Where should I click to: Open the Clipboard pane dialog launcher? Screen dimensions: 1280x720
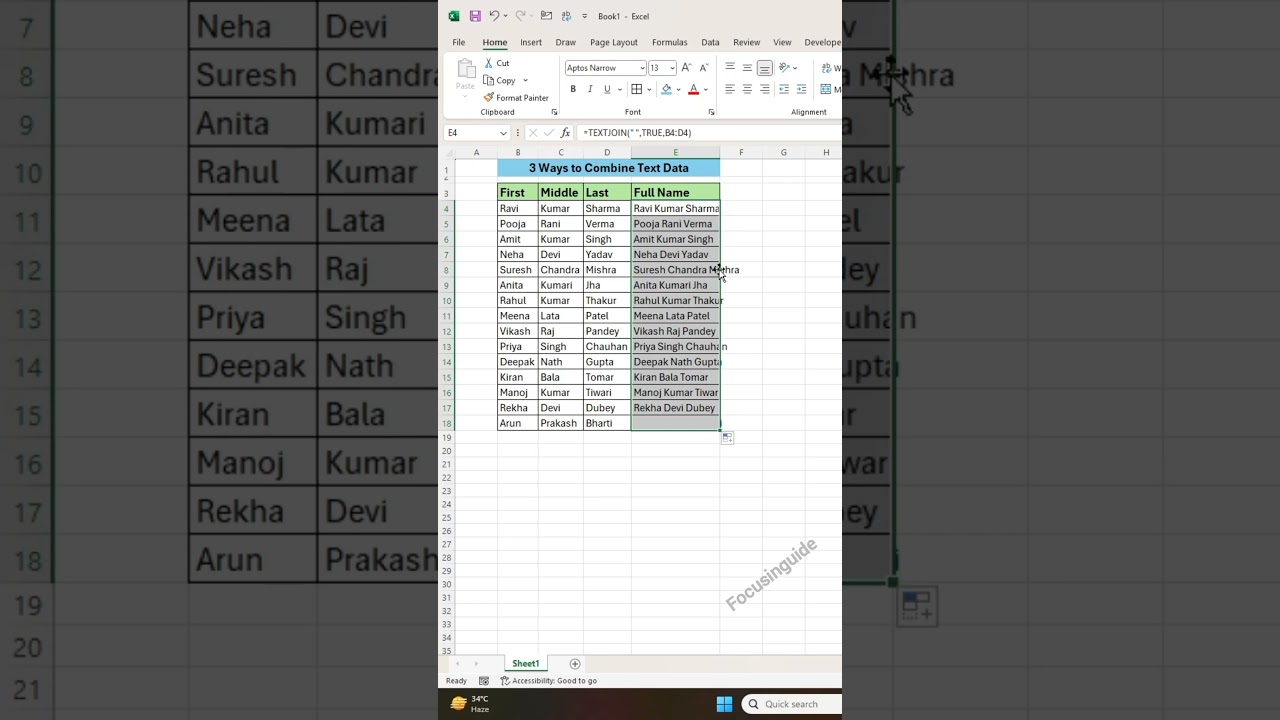pos(554,112)
